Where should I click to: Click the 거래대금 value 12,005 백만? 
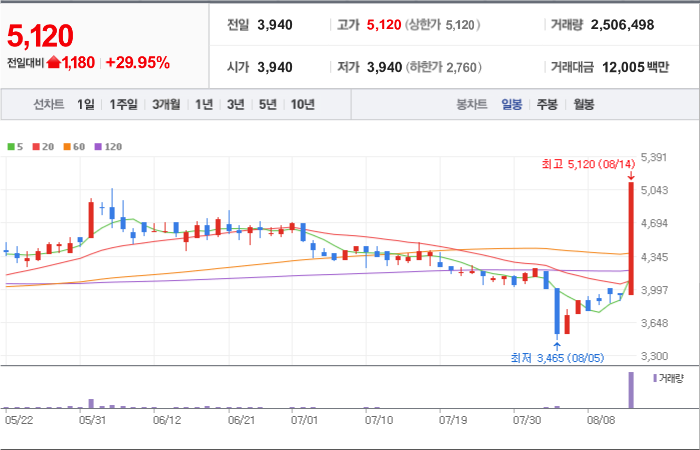click(636, 67)
